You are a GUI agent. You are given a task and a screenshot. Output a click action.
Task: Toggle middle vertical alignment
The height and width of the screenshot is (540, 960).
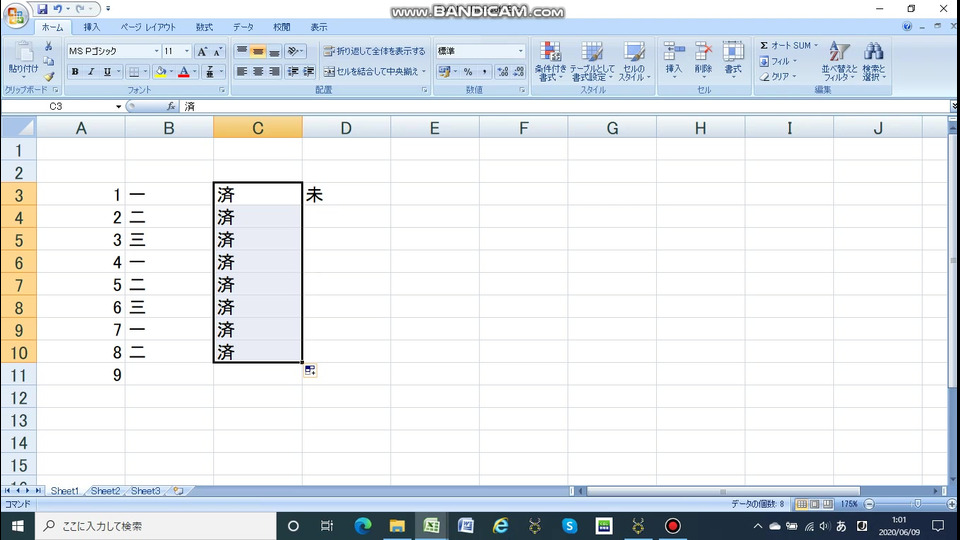coord(258,51)
